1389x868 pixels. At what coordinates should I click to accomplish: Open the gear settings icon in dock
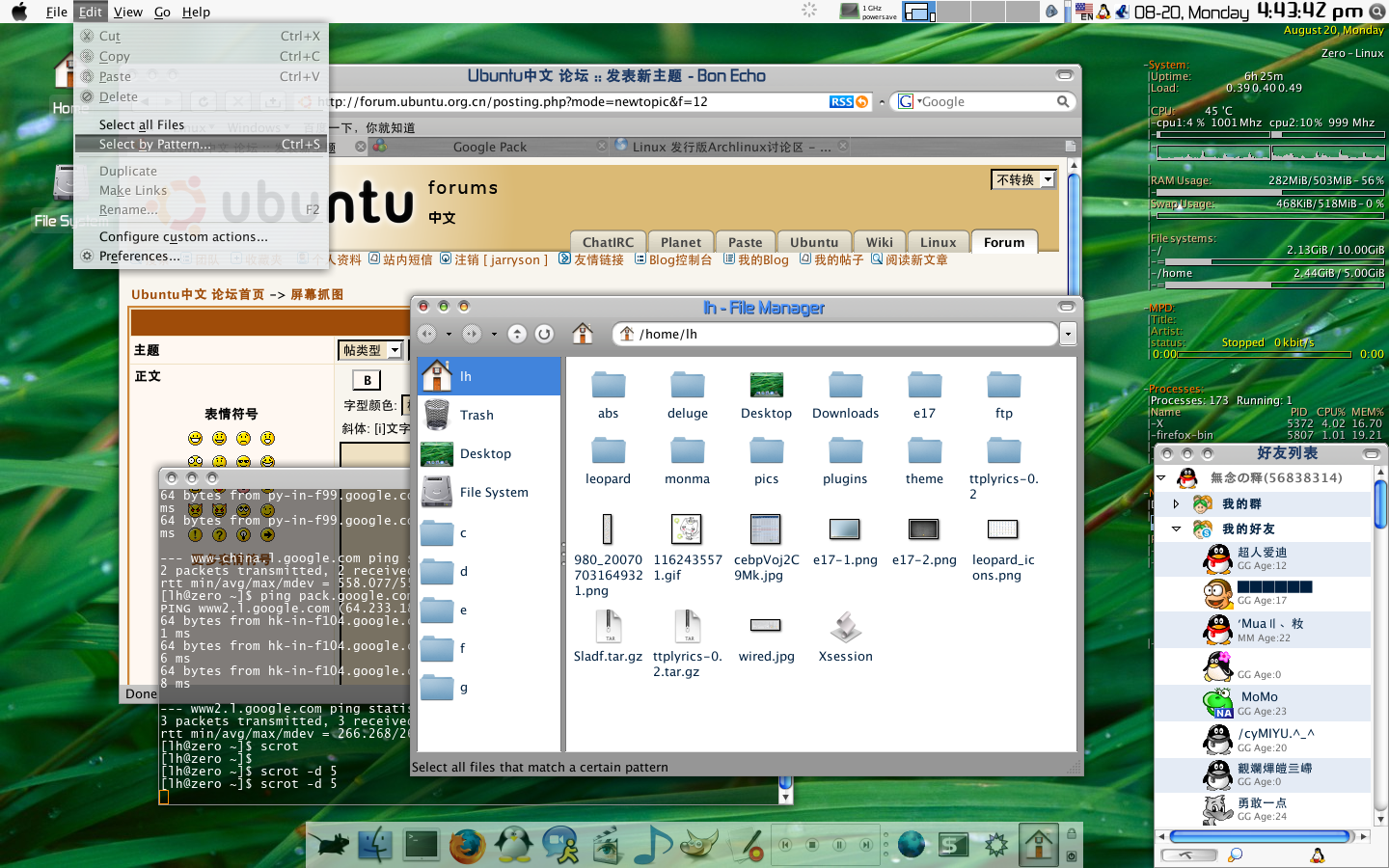point(996,845)
